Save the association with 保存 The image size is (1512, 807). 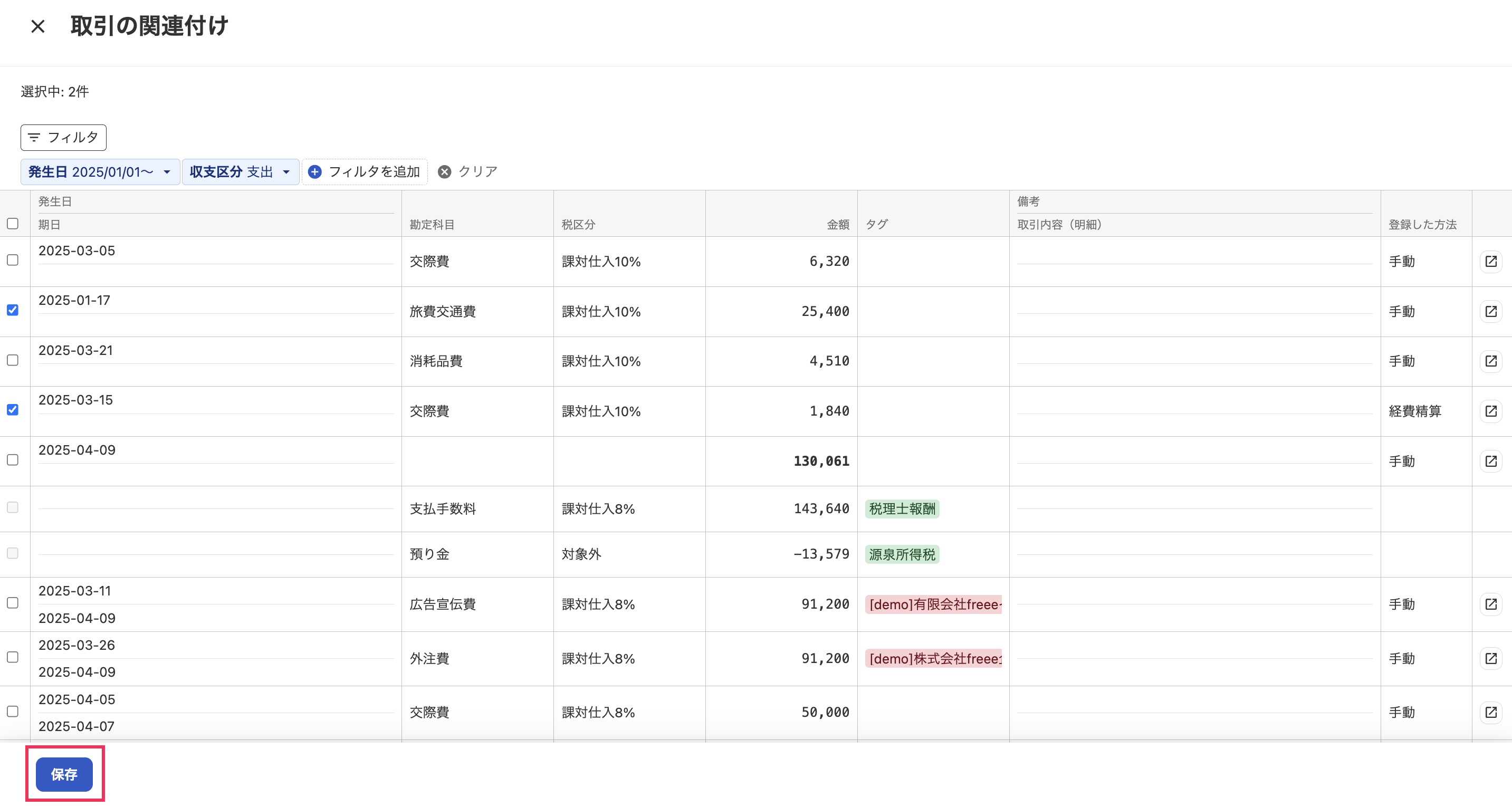coord(64,775)
